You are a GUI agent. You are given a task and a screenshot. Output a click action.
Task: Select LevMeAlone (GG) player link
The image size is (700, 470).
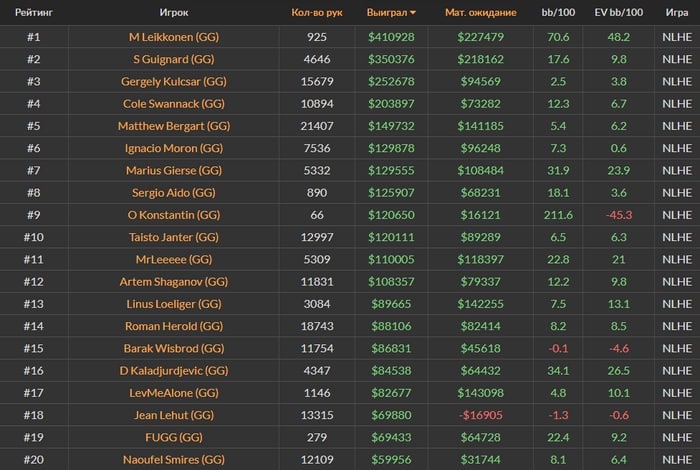(x=173, y=392)
